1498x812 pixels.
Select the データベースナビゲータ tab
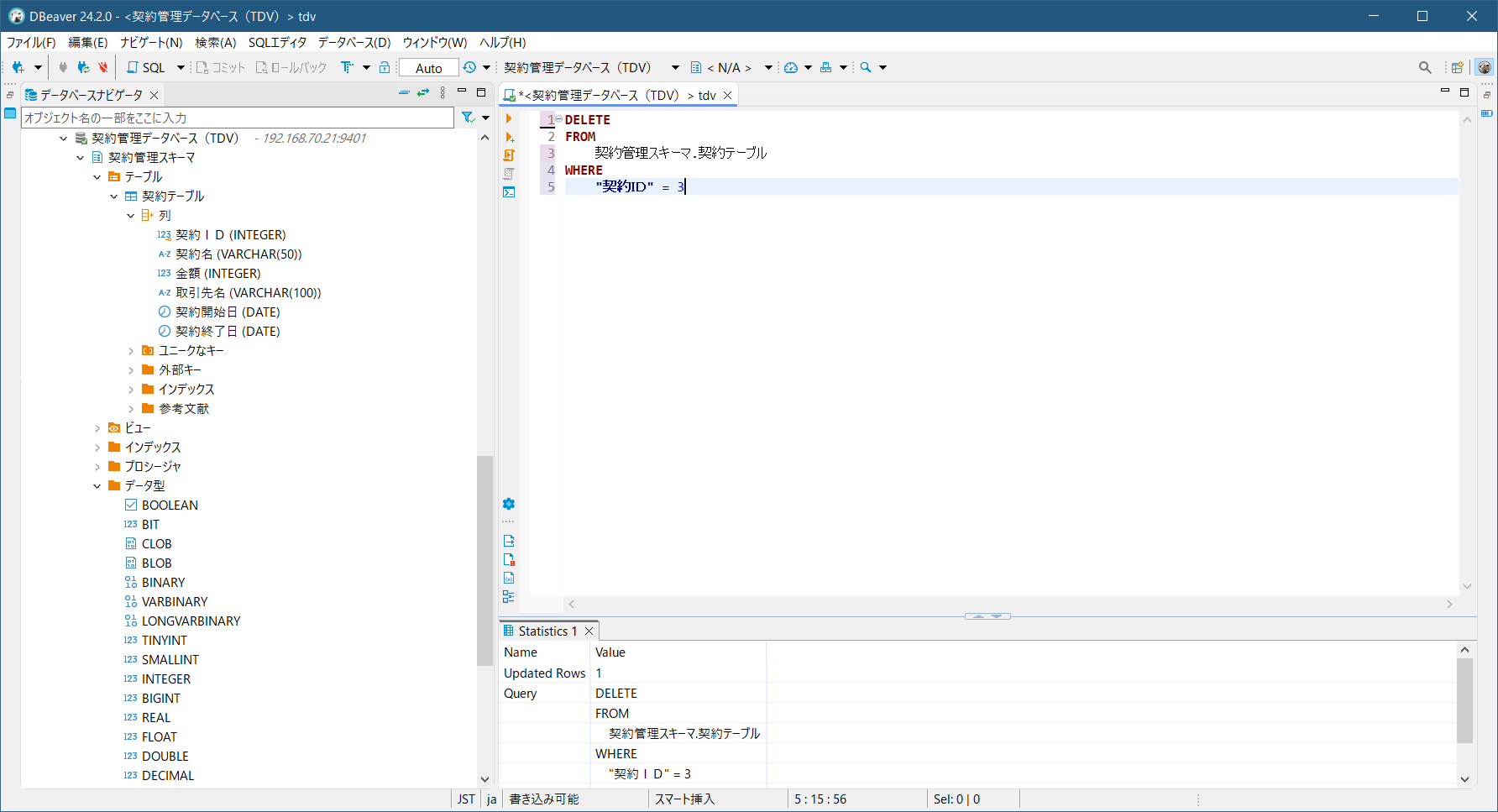click(x=92, y=95)
